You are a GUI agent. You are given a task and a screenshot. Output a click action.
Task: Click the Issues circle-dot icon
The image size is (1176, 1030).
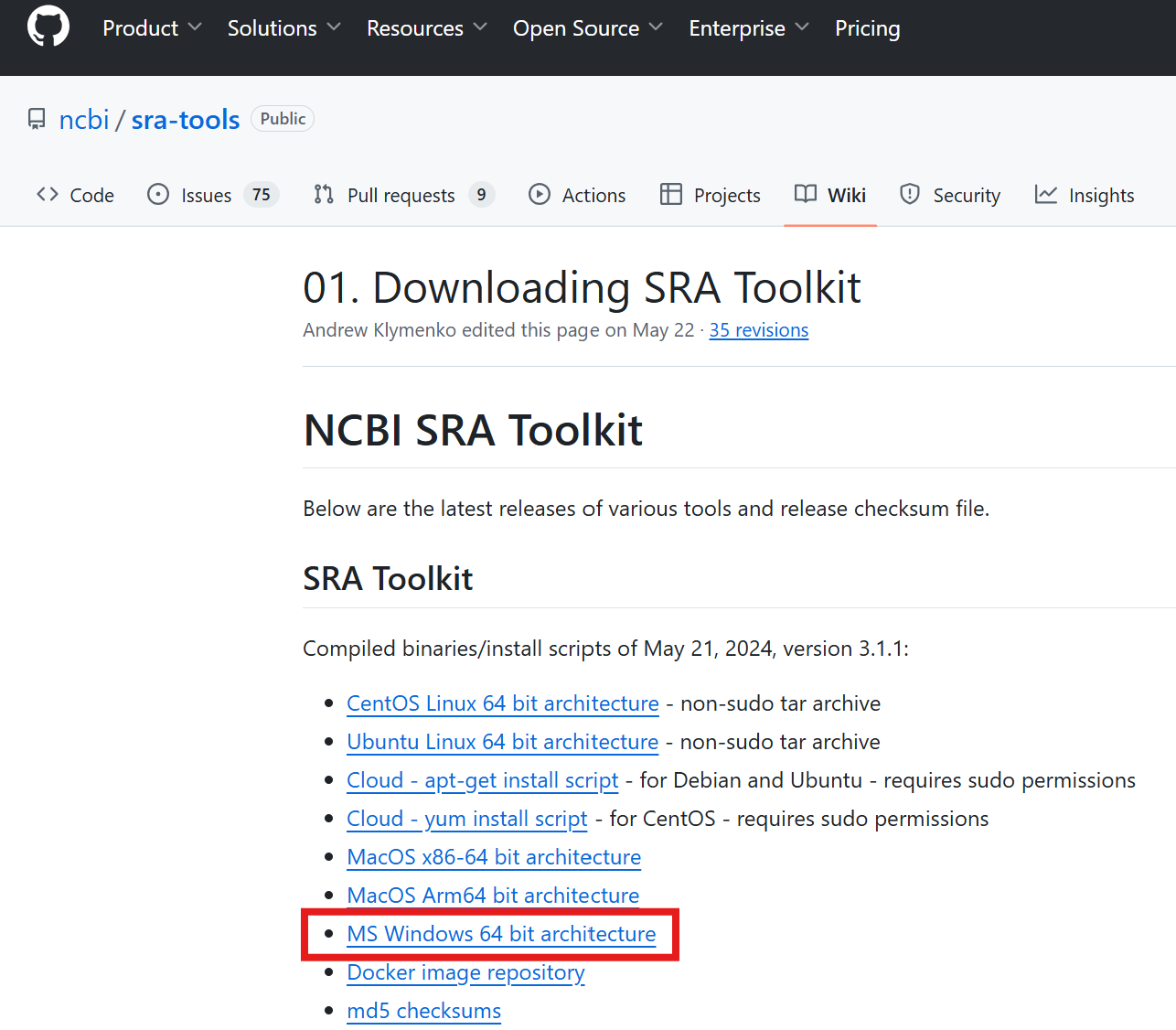coord(158,195)
